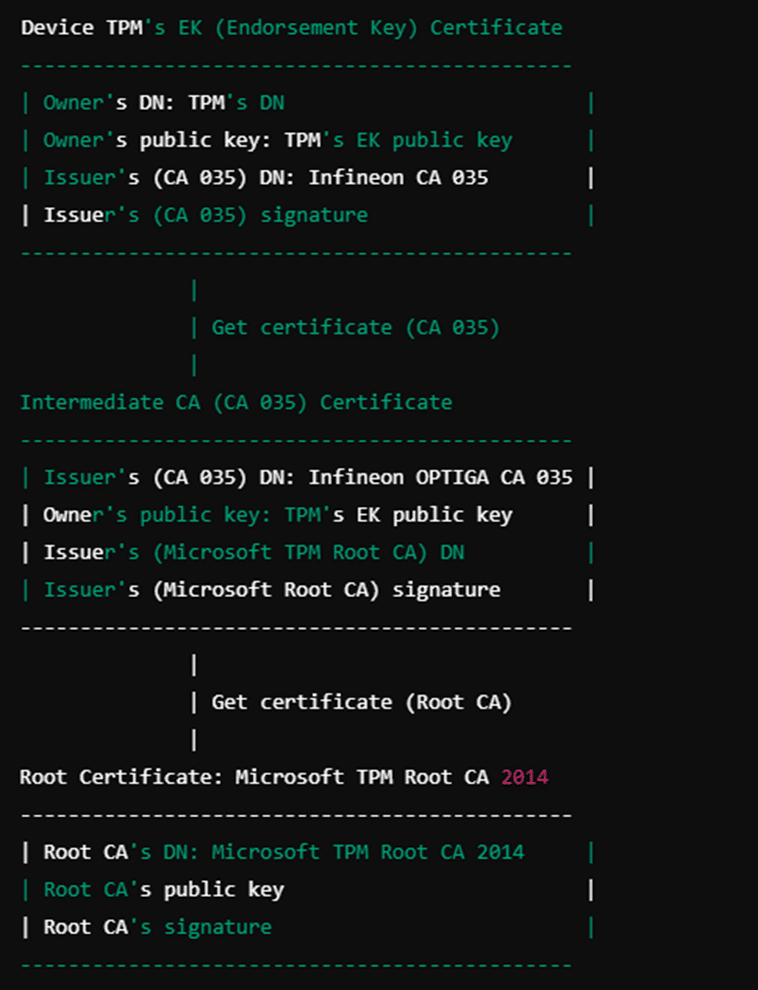Click the line "Issuer's (Microsoft TPM Root CA) DN"

pos(254,552)
